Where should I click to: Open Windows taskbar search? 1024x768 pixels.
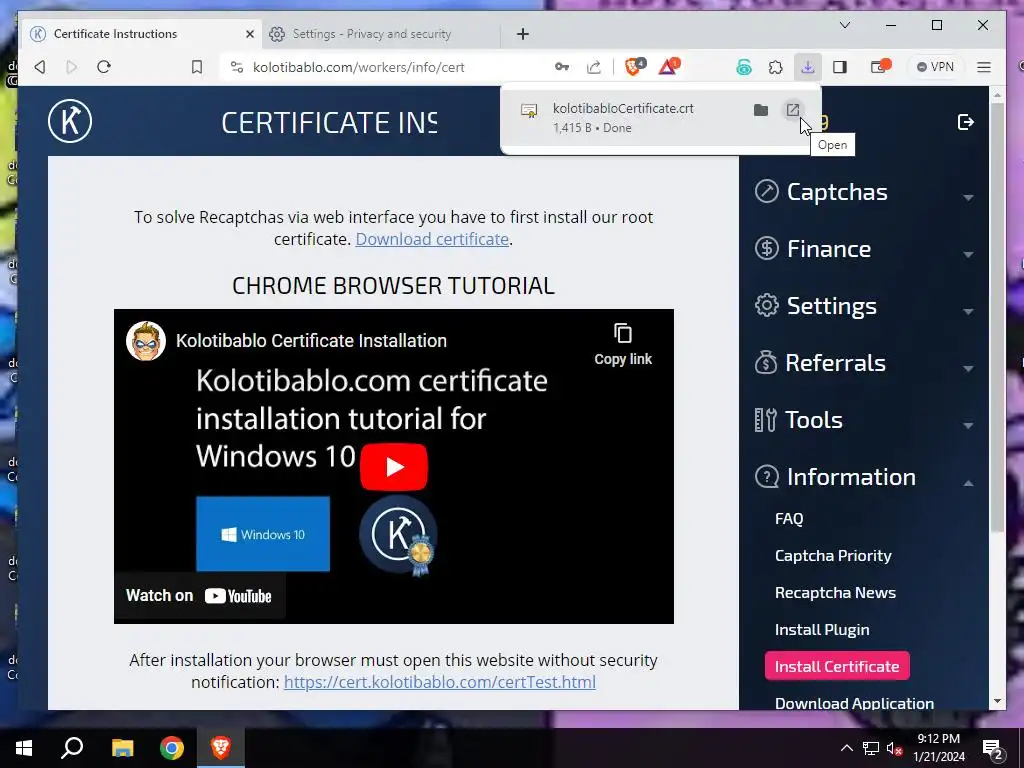click(72, 748)
